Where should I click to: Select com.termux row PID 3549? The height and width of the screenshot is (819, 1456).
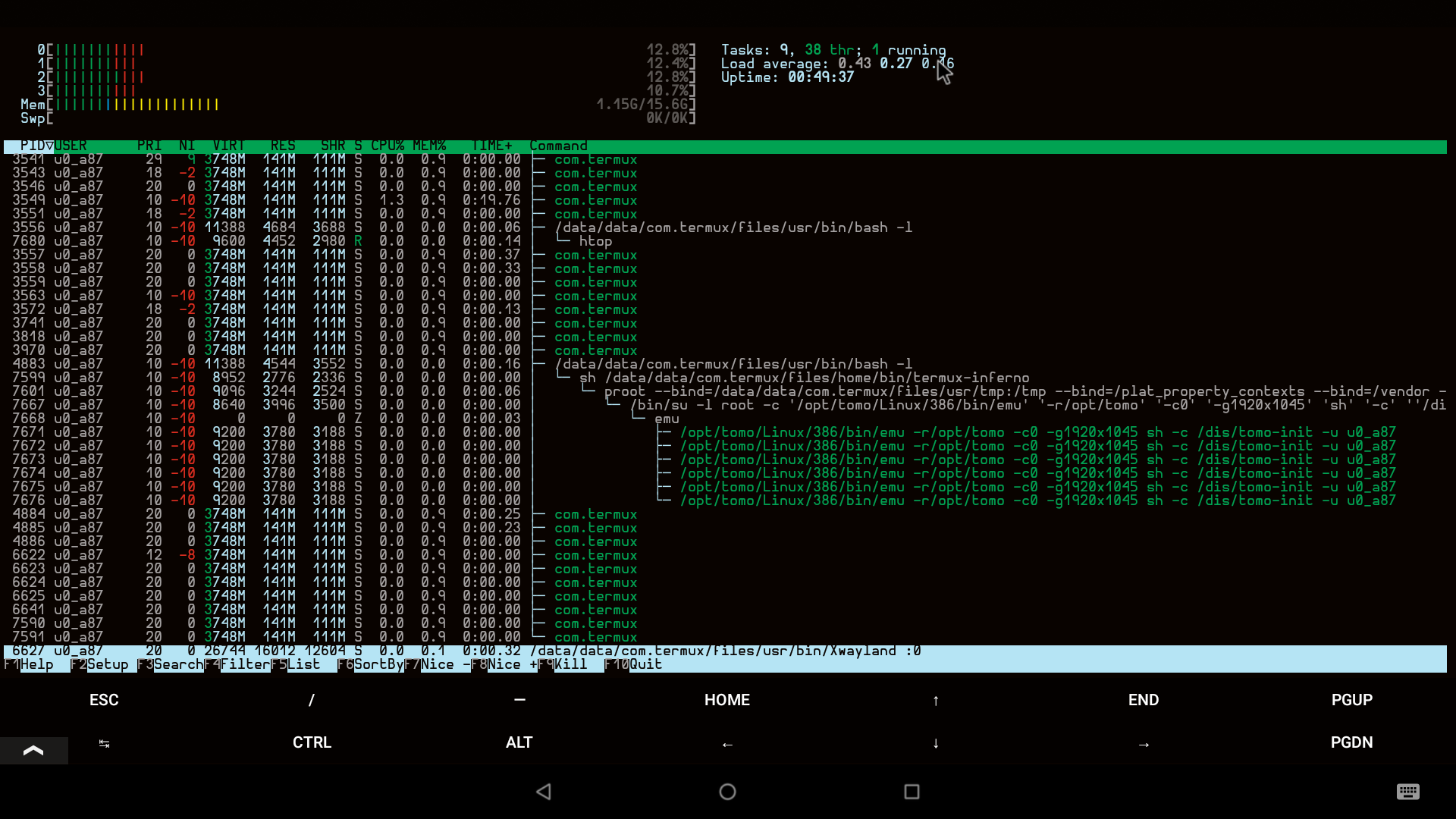725,200
